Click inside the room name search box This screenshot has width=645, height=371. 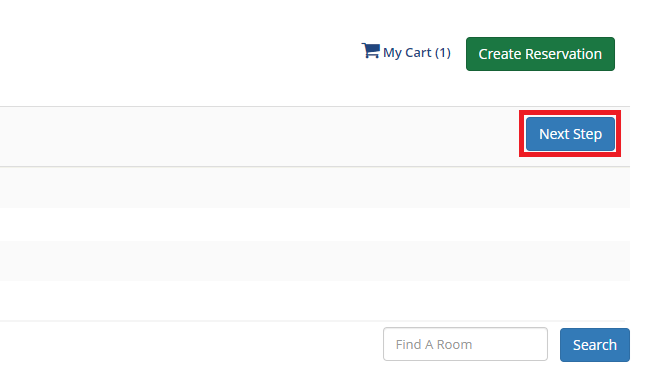coord(465,344)
